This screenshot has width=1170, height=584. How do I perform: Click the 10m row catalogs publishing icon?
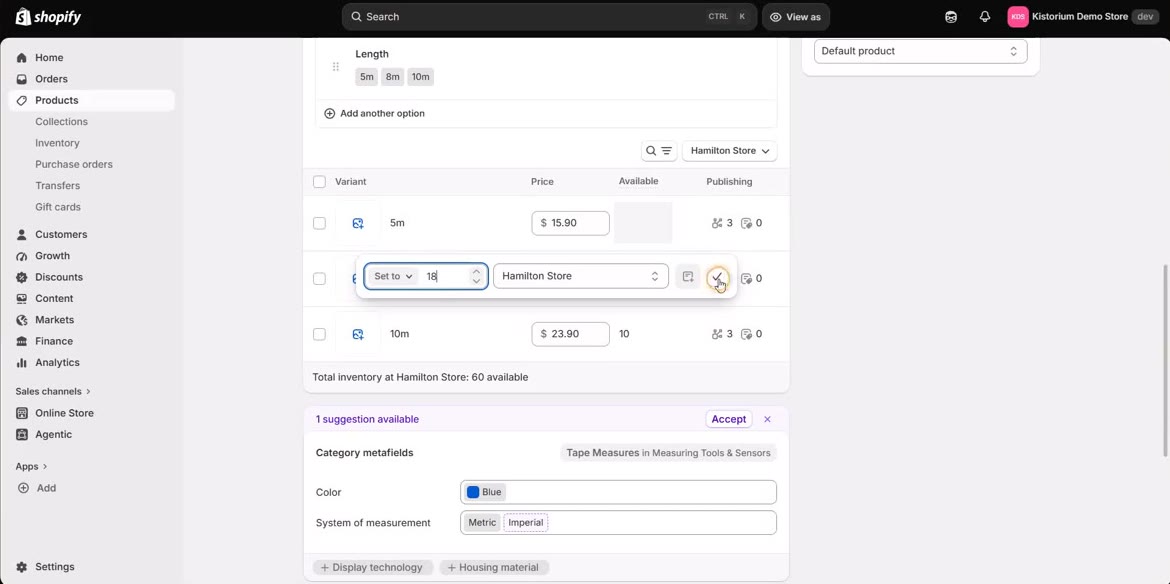click(746, 334)
